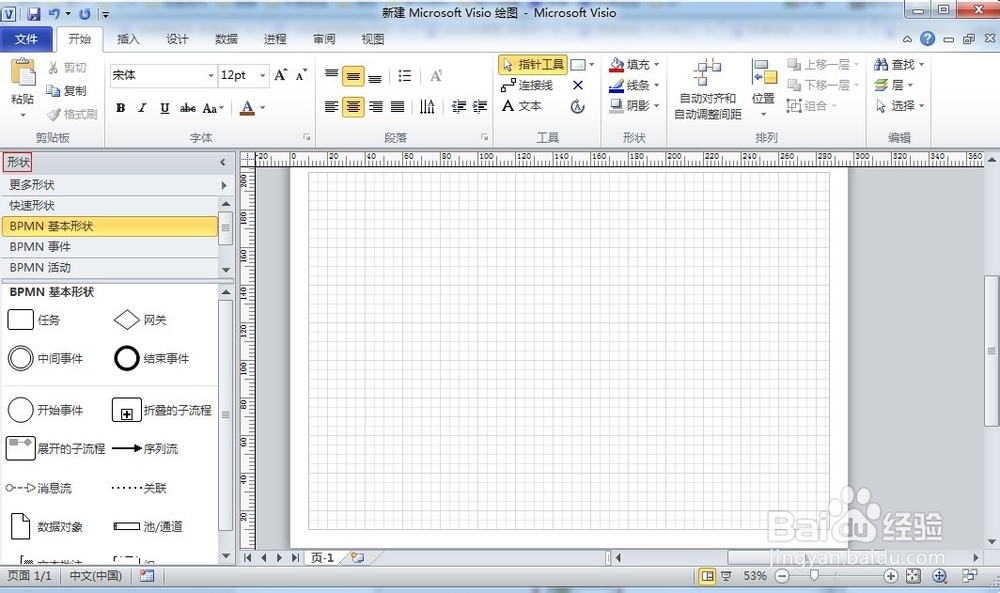Switch to the Design (设计) tab
The height and width of the screenshot is (593, 1000).
click(177, 39)
